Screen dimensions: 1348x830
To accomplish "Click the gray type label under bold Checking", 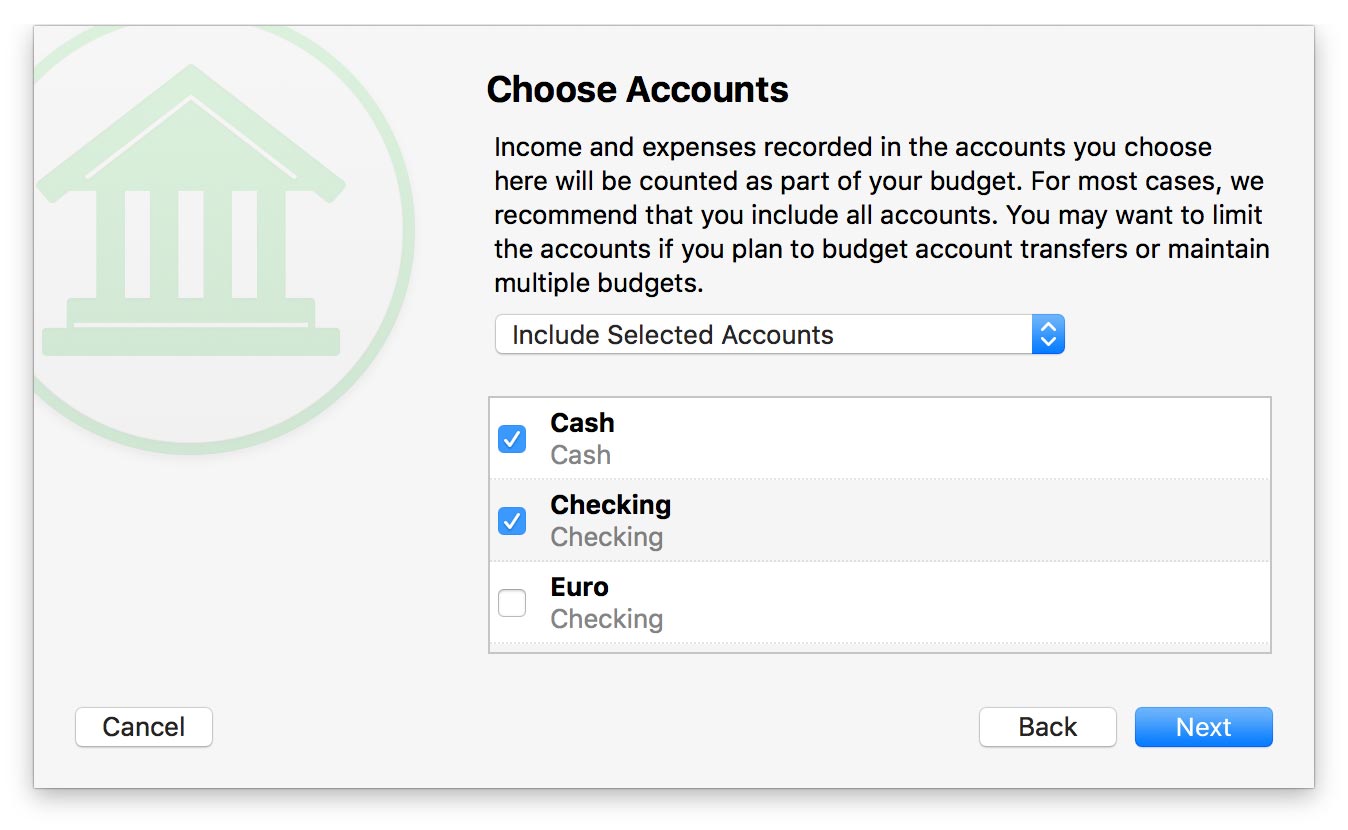I will [606, 537].
